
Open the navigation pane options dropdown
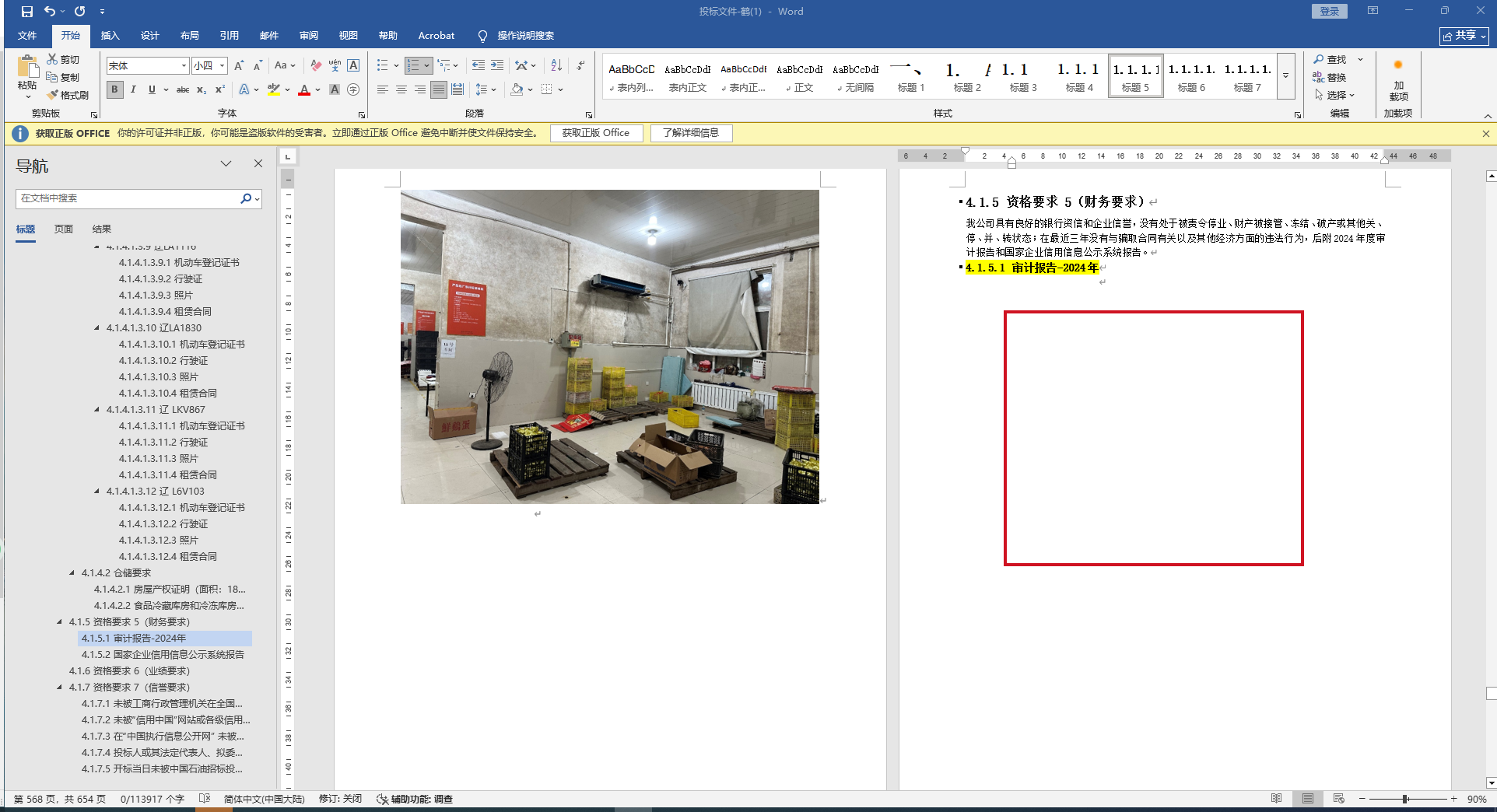[226, 163]
